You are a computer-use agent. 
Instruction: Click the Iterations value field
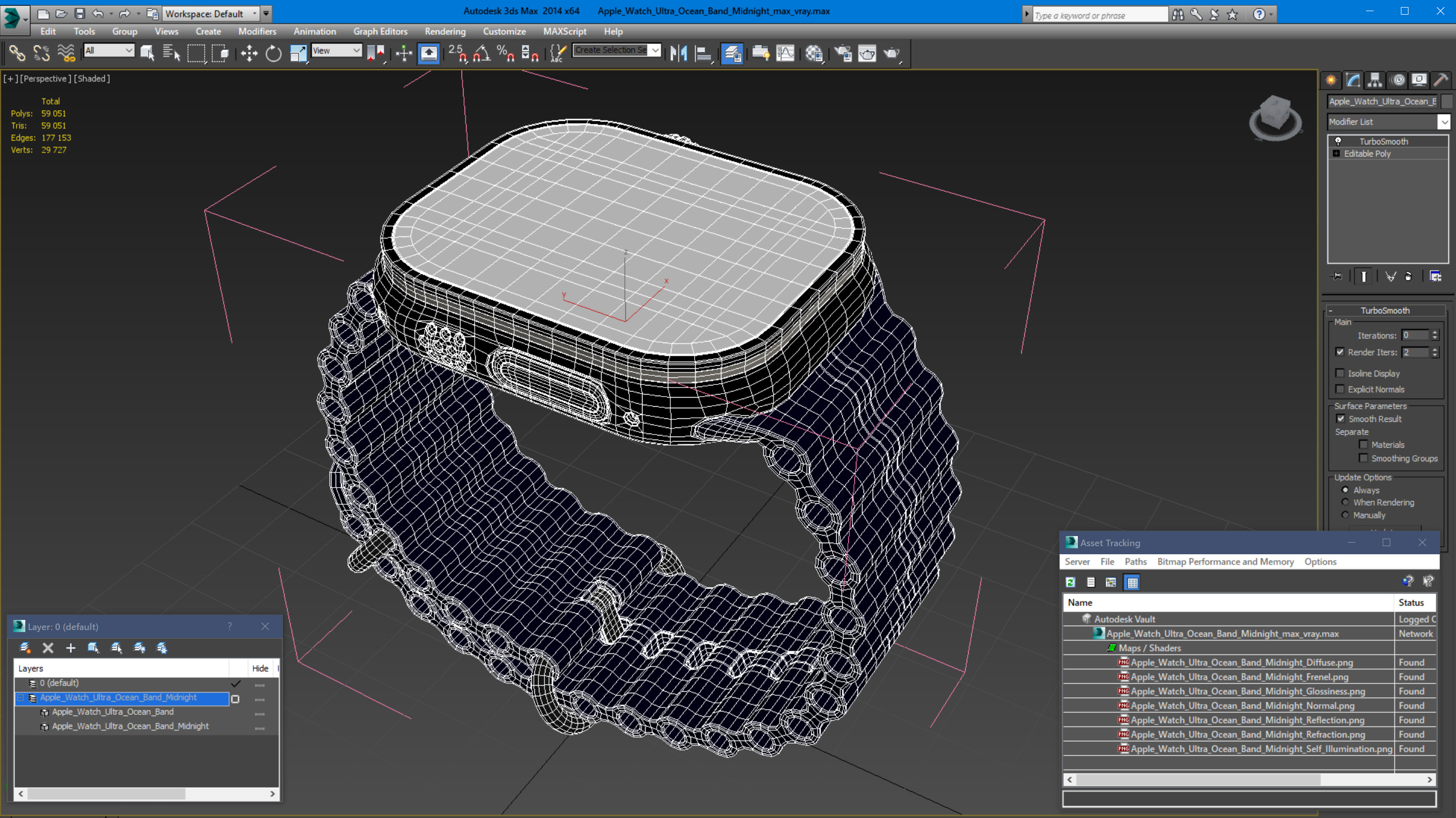[x=1415, y=335]
